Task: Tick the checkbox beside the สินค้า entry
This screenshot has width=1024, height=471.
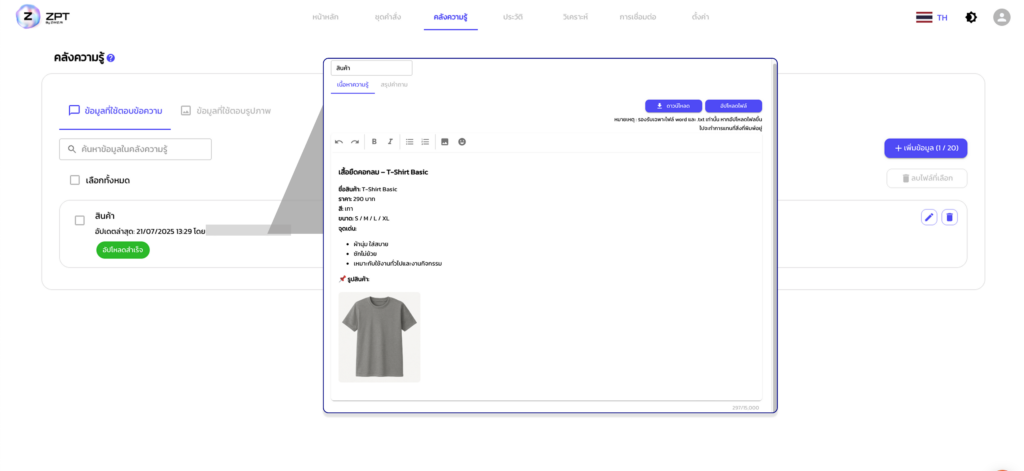Action: click(80, 220)
